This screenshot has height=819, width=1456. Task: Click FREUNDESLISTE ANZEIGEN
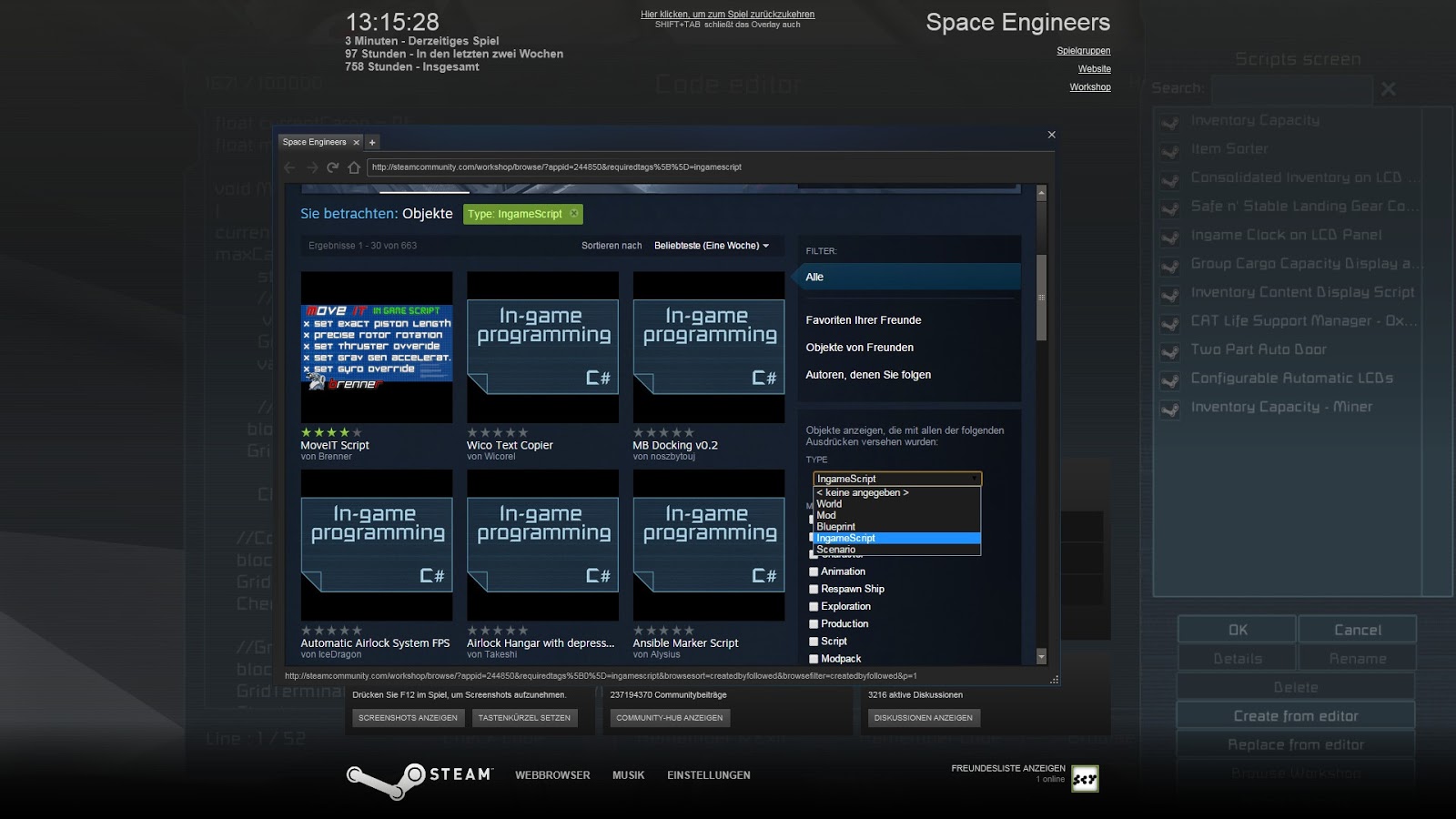tap(1008, 768)
